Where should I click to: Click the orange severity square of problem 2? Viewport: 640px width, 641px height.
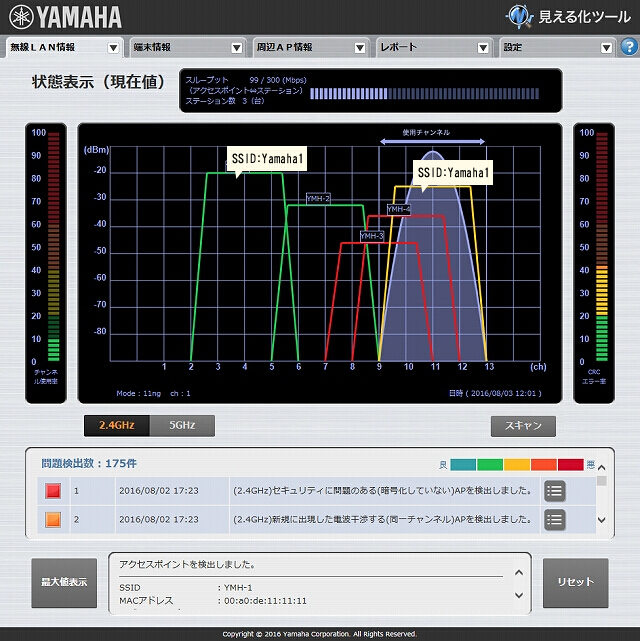(x=53, y=520)
